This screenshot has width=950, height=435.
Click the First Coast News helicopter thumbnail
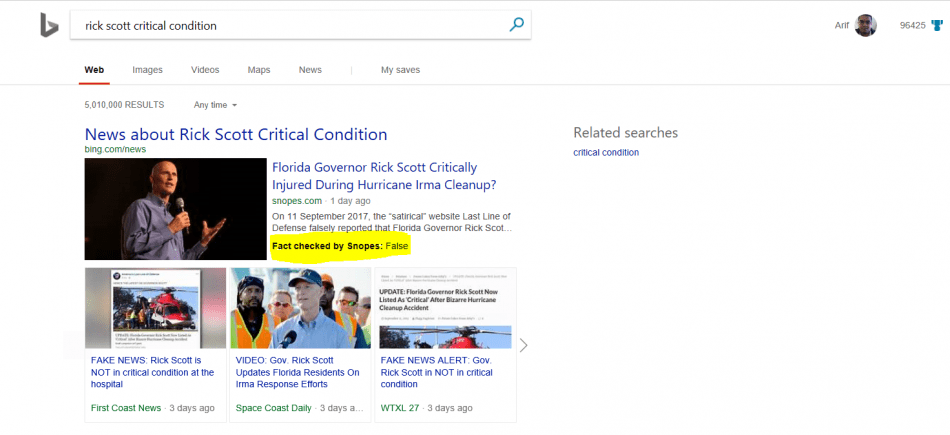point(155,308)
